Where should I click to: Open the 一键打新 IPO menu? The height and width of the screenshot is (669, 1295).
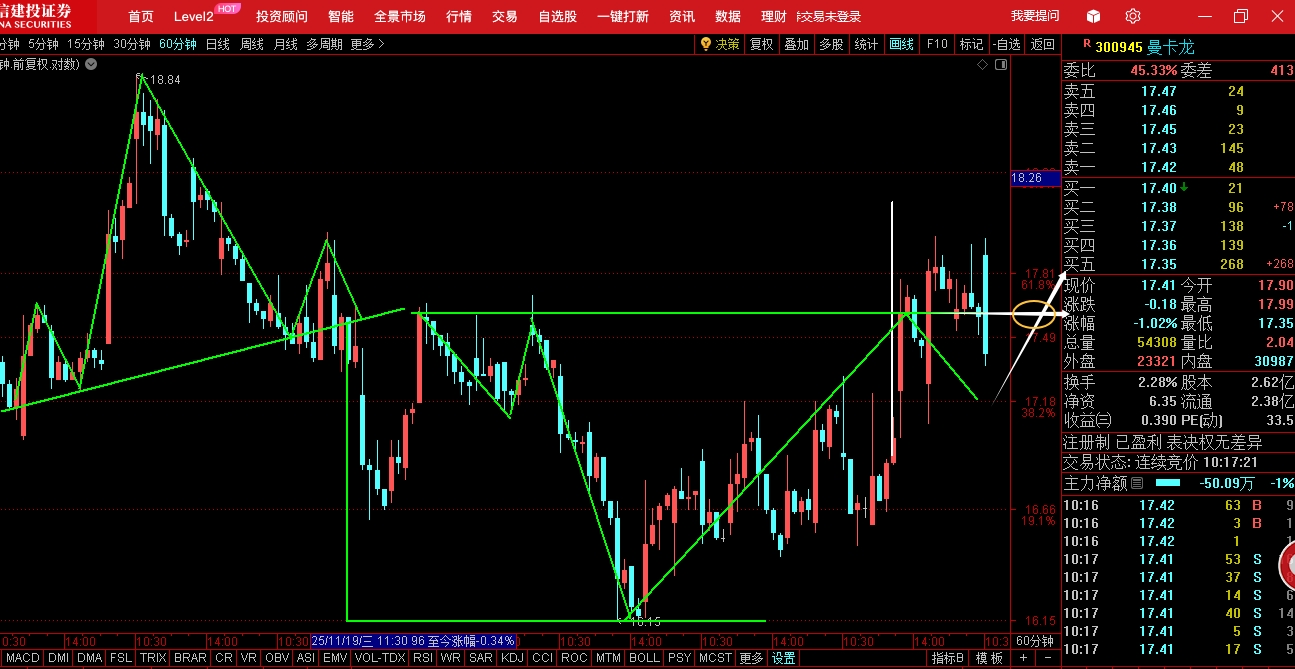(x=622, y=16)
